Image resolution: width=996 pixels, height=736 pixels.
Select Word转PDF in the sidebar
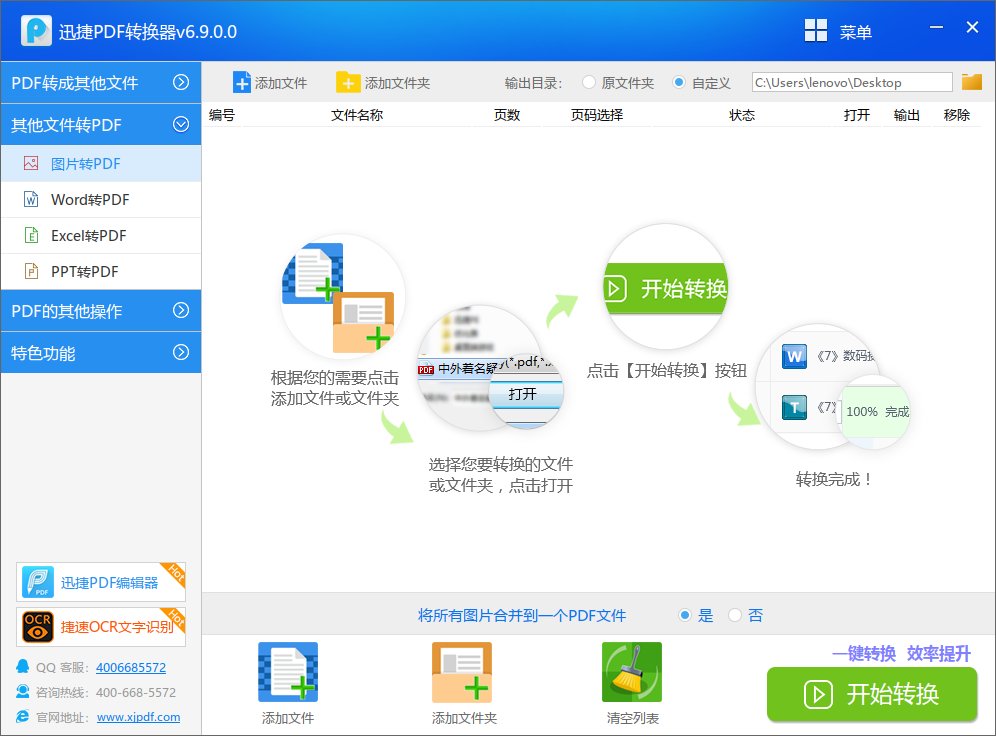coord(101,199)
